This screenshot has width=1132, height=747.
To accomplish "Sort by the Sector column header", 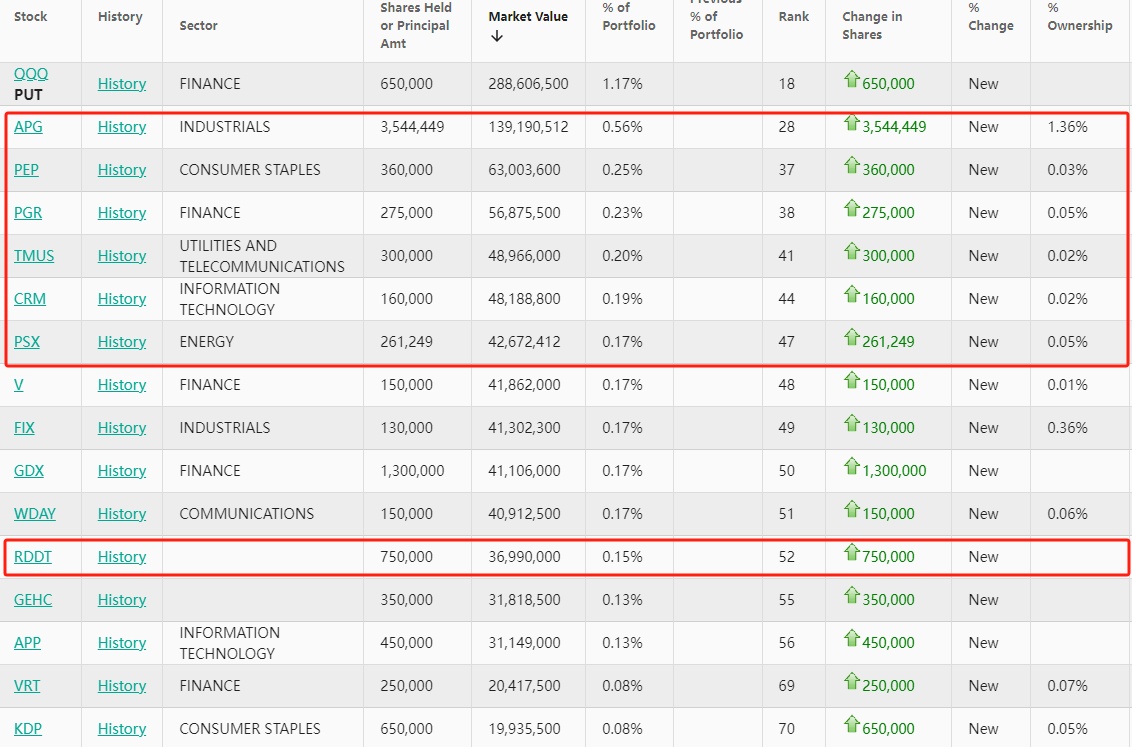I will [198, 25].
